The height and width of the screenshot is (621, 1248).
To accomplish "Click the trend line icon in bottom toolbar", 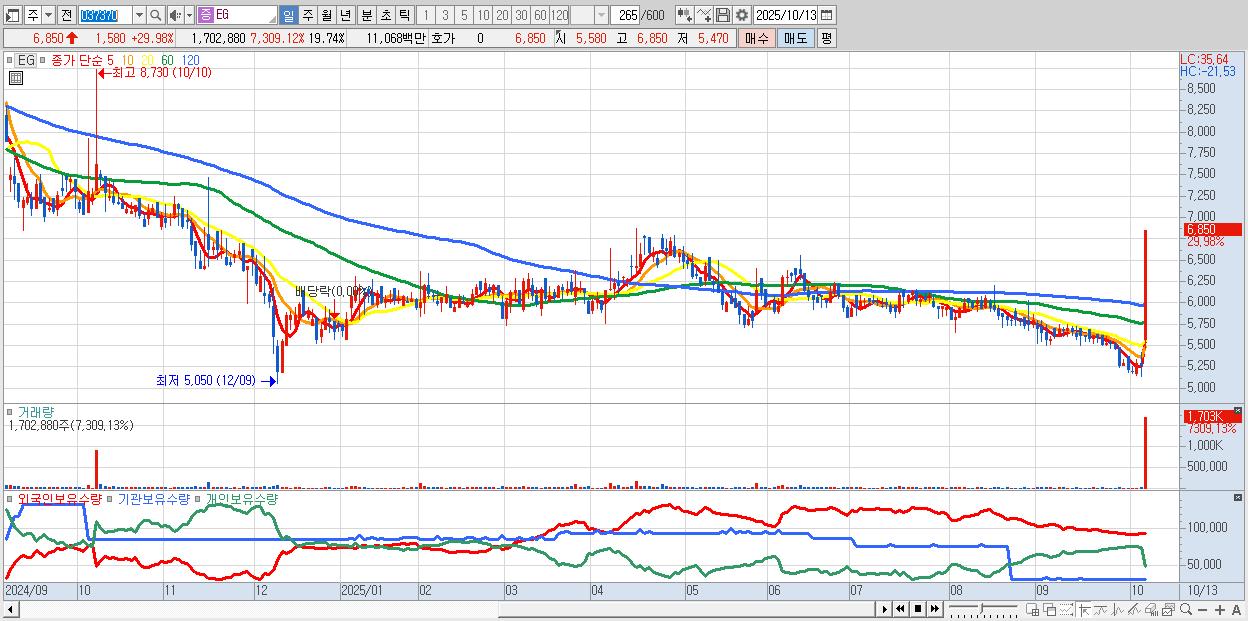I will tap(1134, 609).
